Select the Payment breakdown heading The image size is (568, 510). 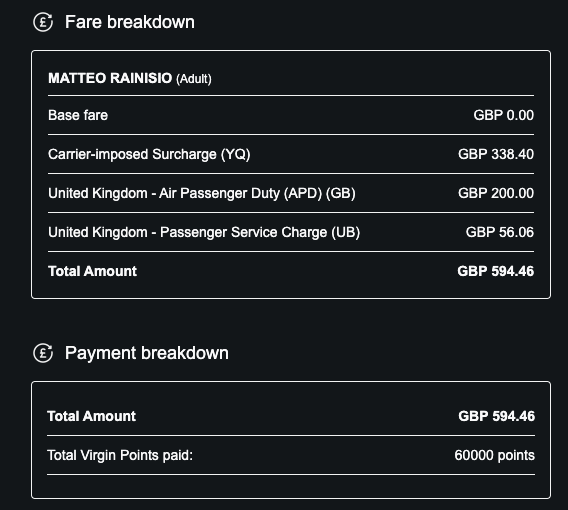tap(147, 353)
